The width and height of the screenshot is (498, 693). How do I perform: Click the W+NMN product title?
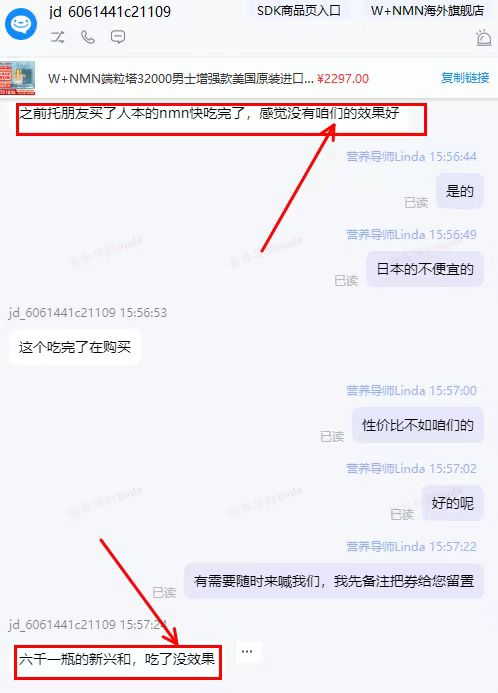click(x=181, y=79)
